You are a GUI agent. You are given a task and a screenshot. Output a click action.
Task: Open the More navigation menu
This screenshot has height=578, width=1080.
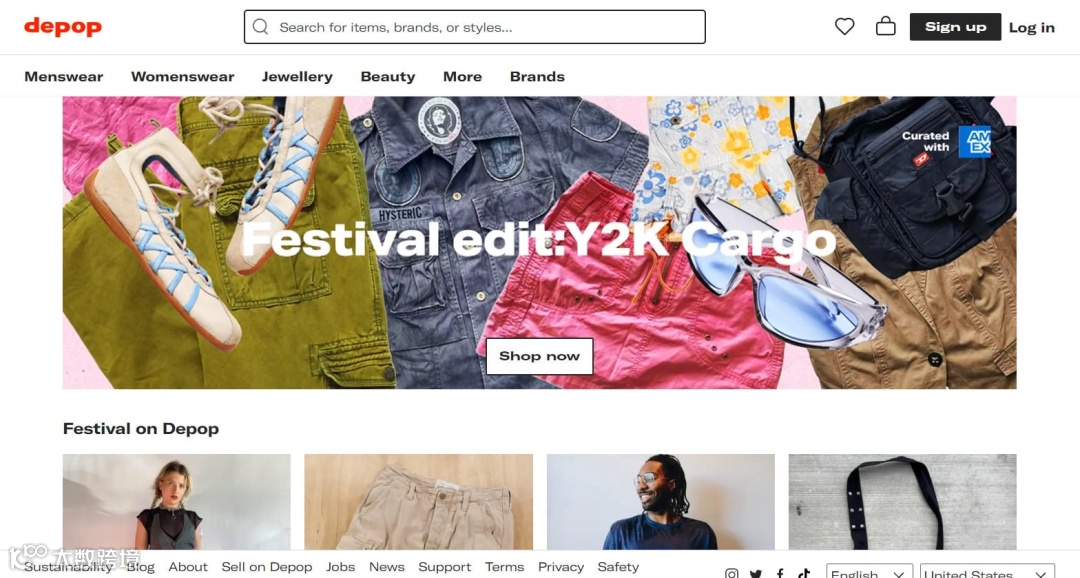(x=462, y=76)
